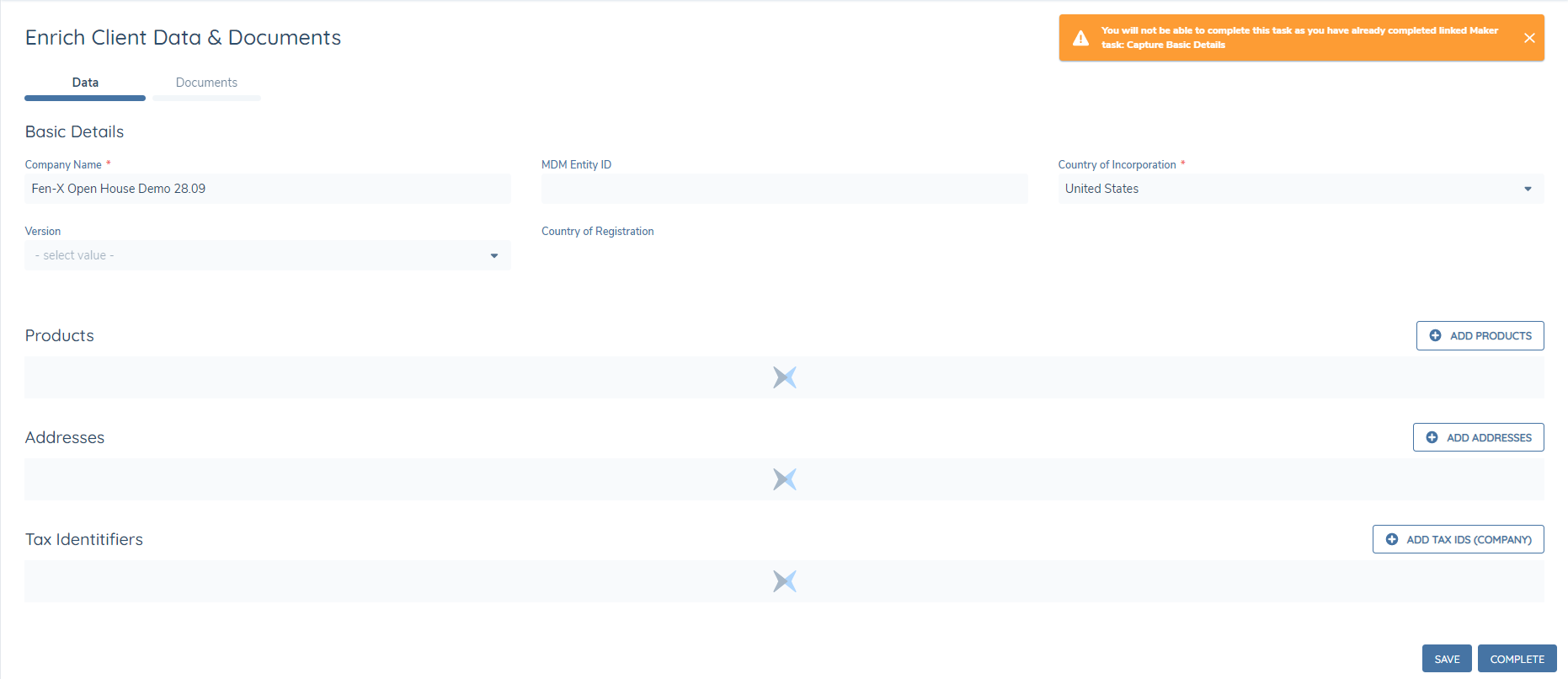Click the Enrich Client Data & Documents title

183,38
